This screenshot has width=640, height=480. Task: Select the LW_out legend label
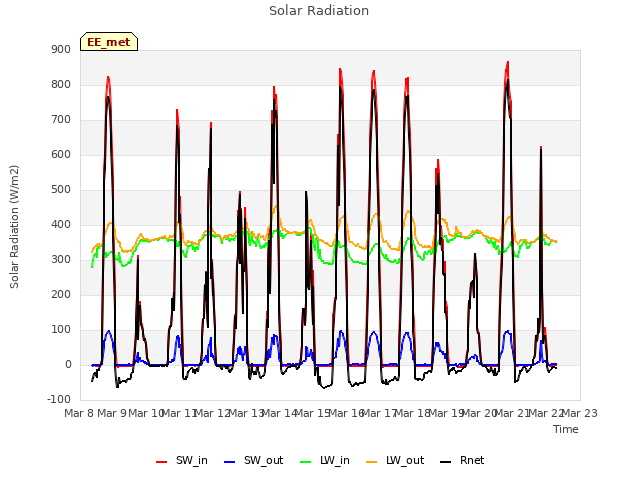tap(405, 460)
